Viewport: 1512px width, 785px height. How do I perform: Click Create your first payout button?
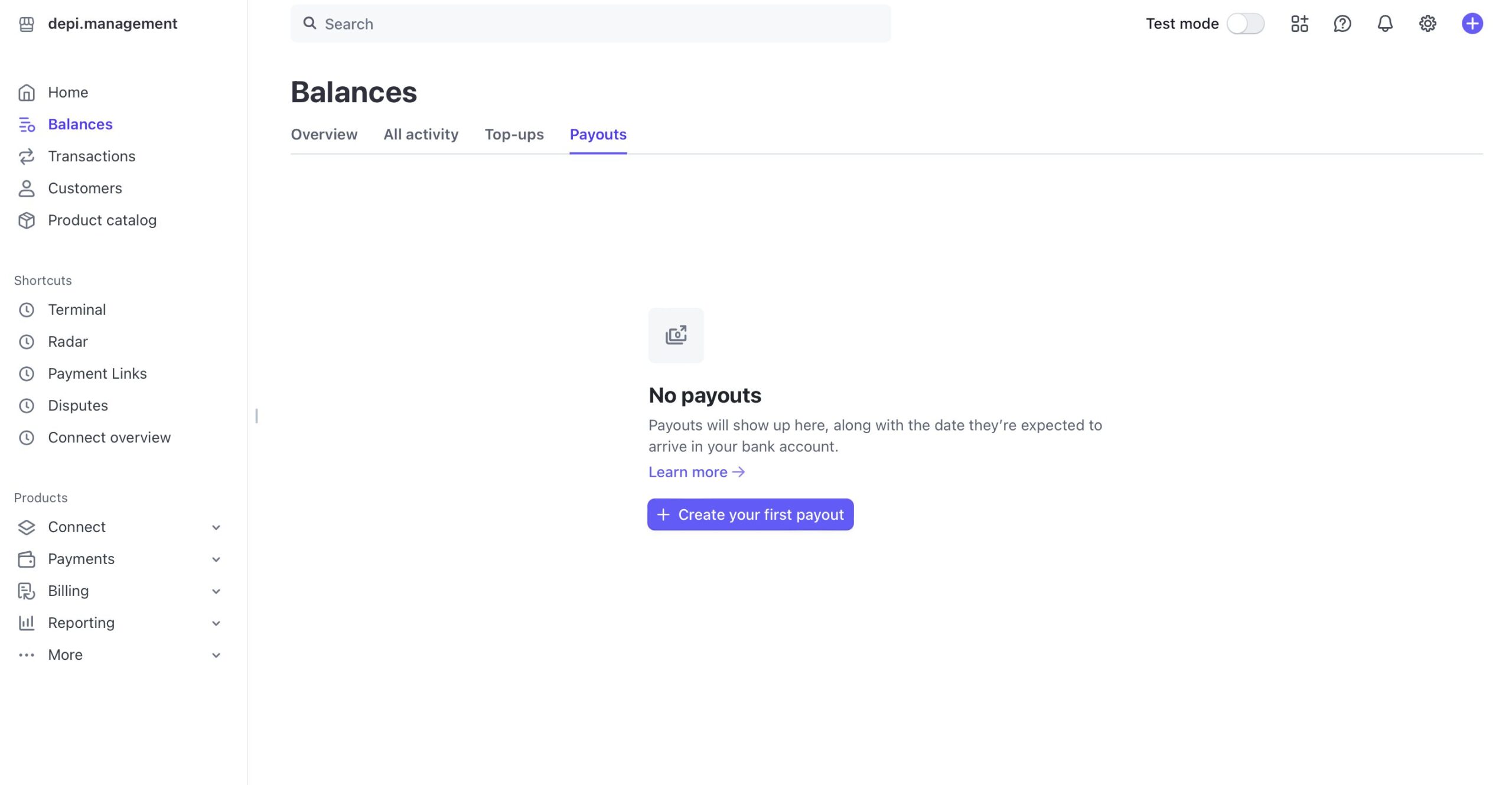coord(750,514)
